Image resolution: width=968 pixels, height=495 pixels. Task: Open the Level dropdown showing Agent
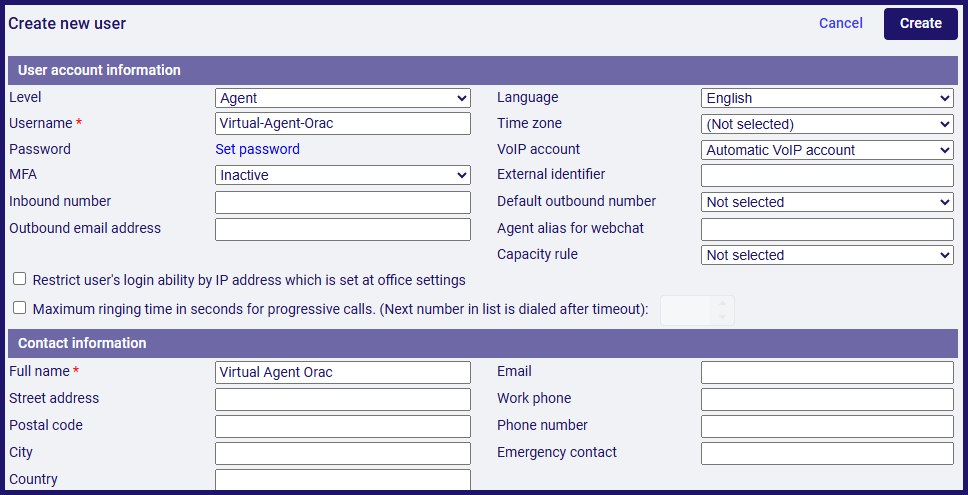click(x=343, y=98)
